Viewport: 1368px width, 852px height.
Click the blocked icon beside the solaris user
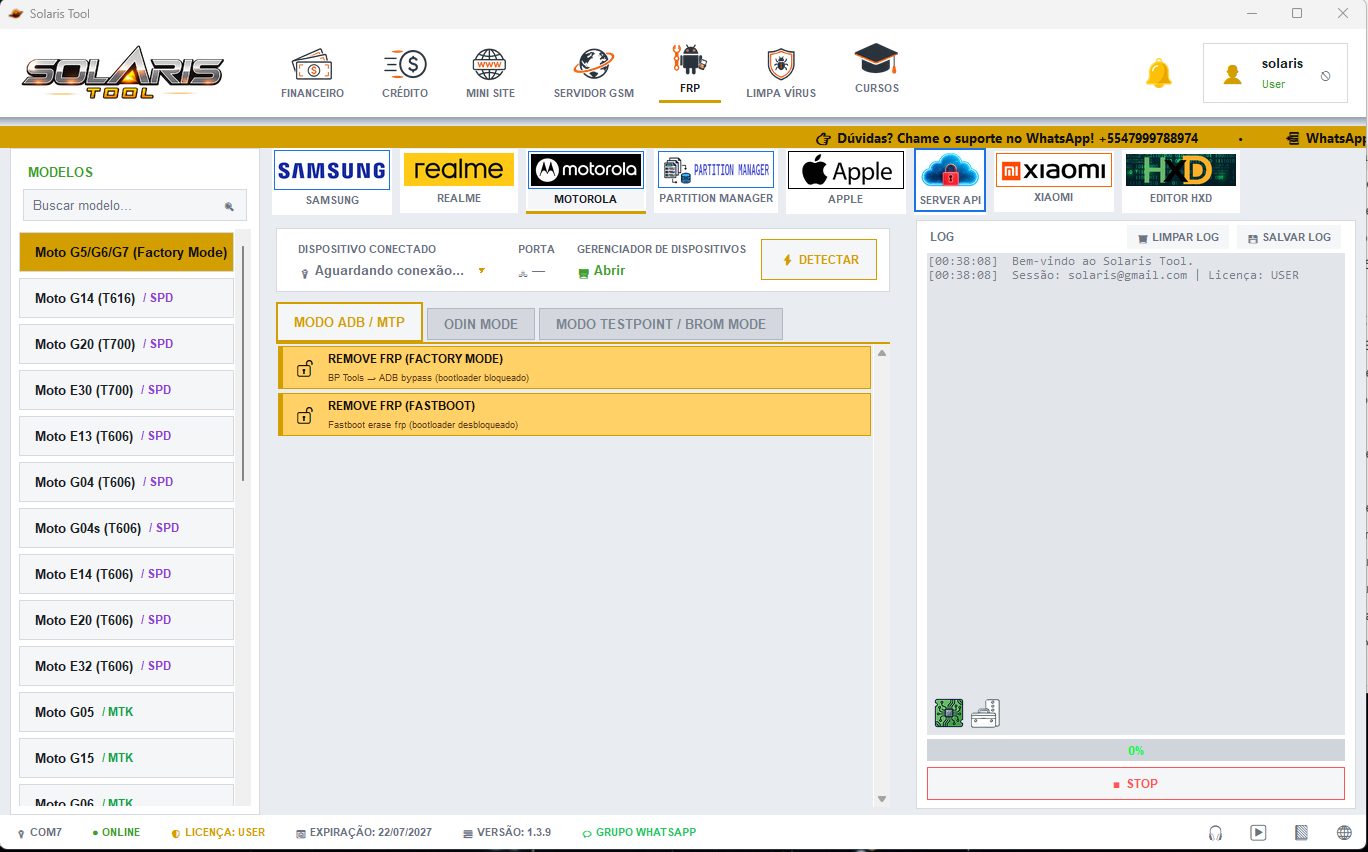(x=1326, y=75)
